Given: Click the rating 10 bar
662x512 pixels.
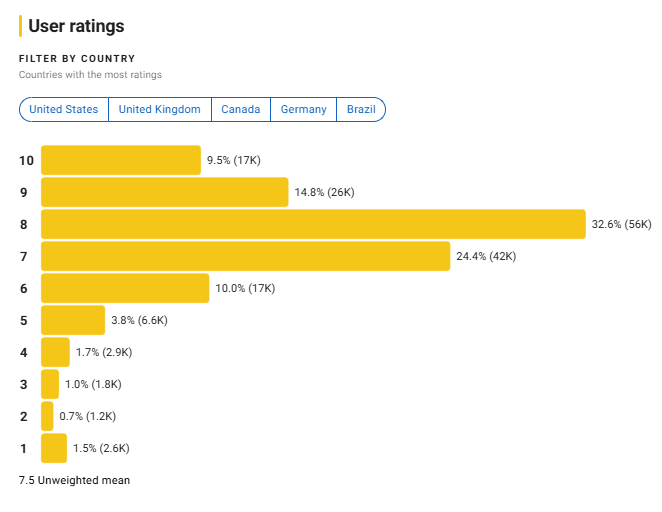Looking at the screenshot, I should pyautogui.click(x=120, y=160).
